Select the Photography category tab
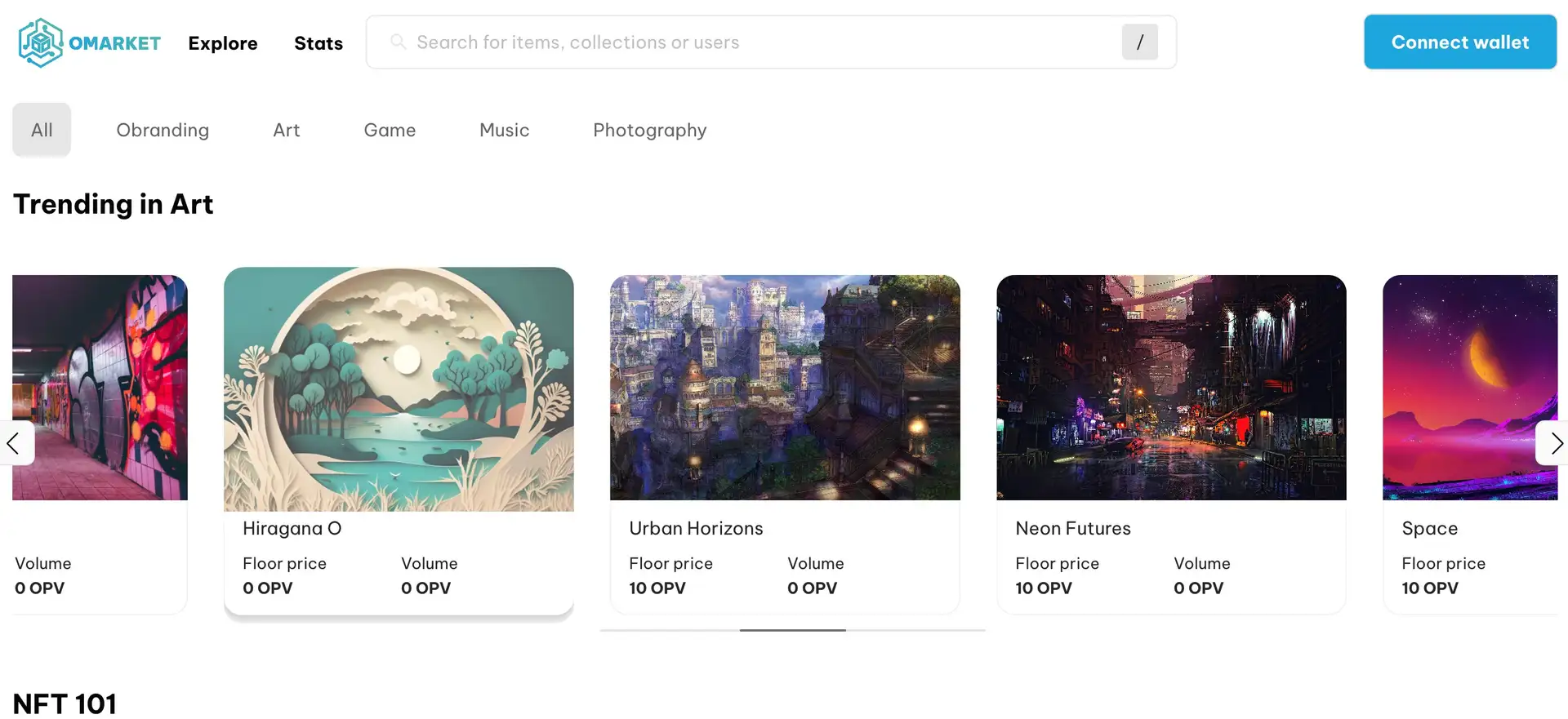This screenshot has height=719, width=1568. pyautogui.click(x=649, y=130)
